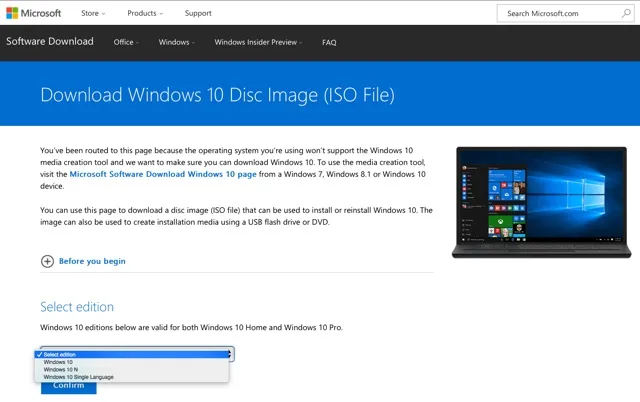The image size is (640, 402).
Task: Expand the Before you begin plus icon
Action: click(x=47, y=261)
